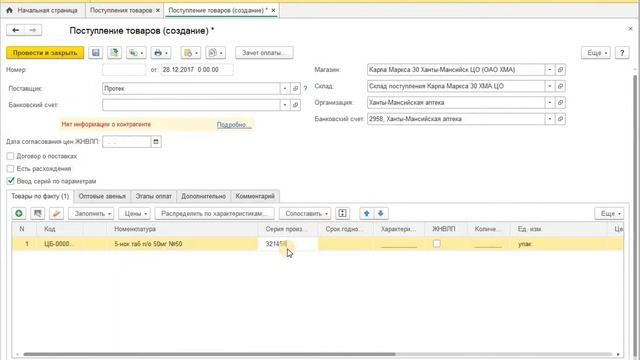Click Распределить по характеристикам button
Screen dimensions: 640x360
[214, 213]
